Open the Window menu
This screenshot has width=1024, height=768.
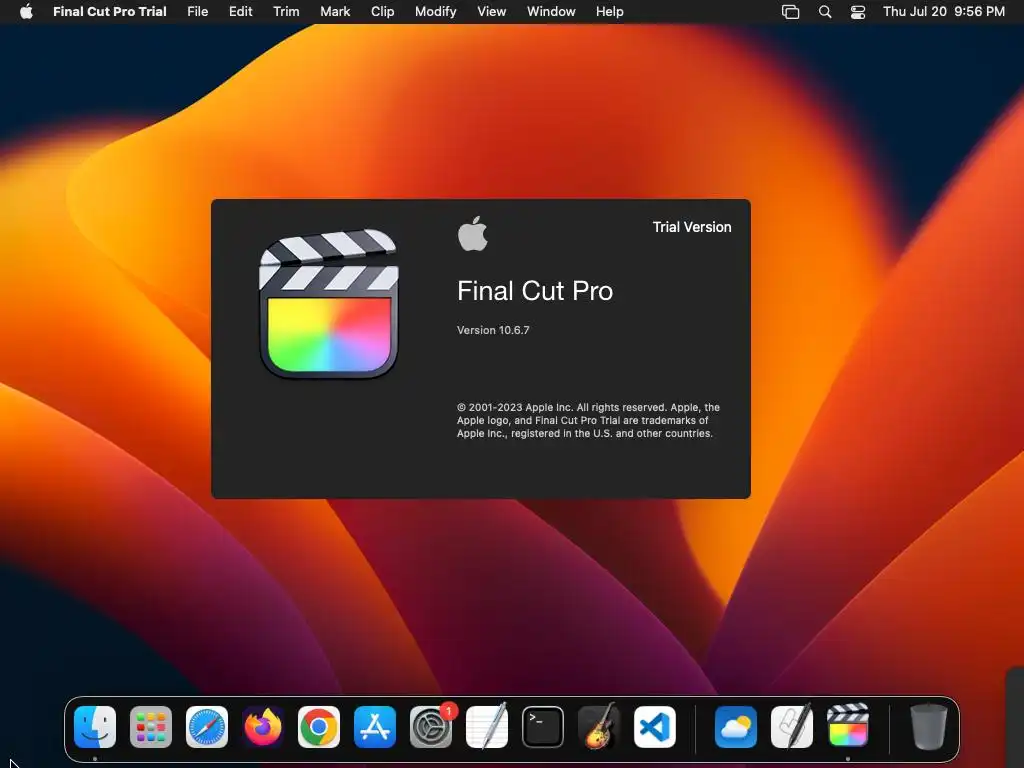(551, 11)
